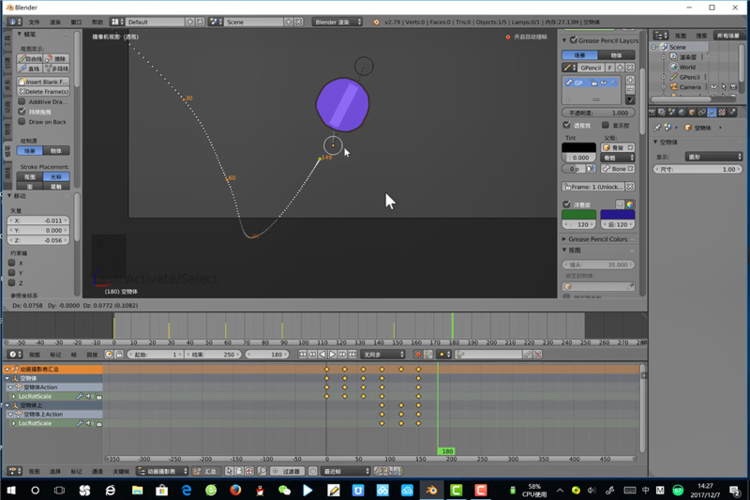The image size is (750, 500).
Task: Click the Delete Frame(s) button
Action: point(43,91)
